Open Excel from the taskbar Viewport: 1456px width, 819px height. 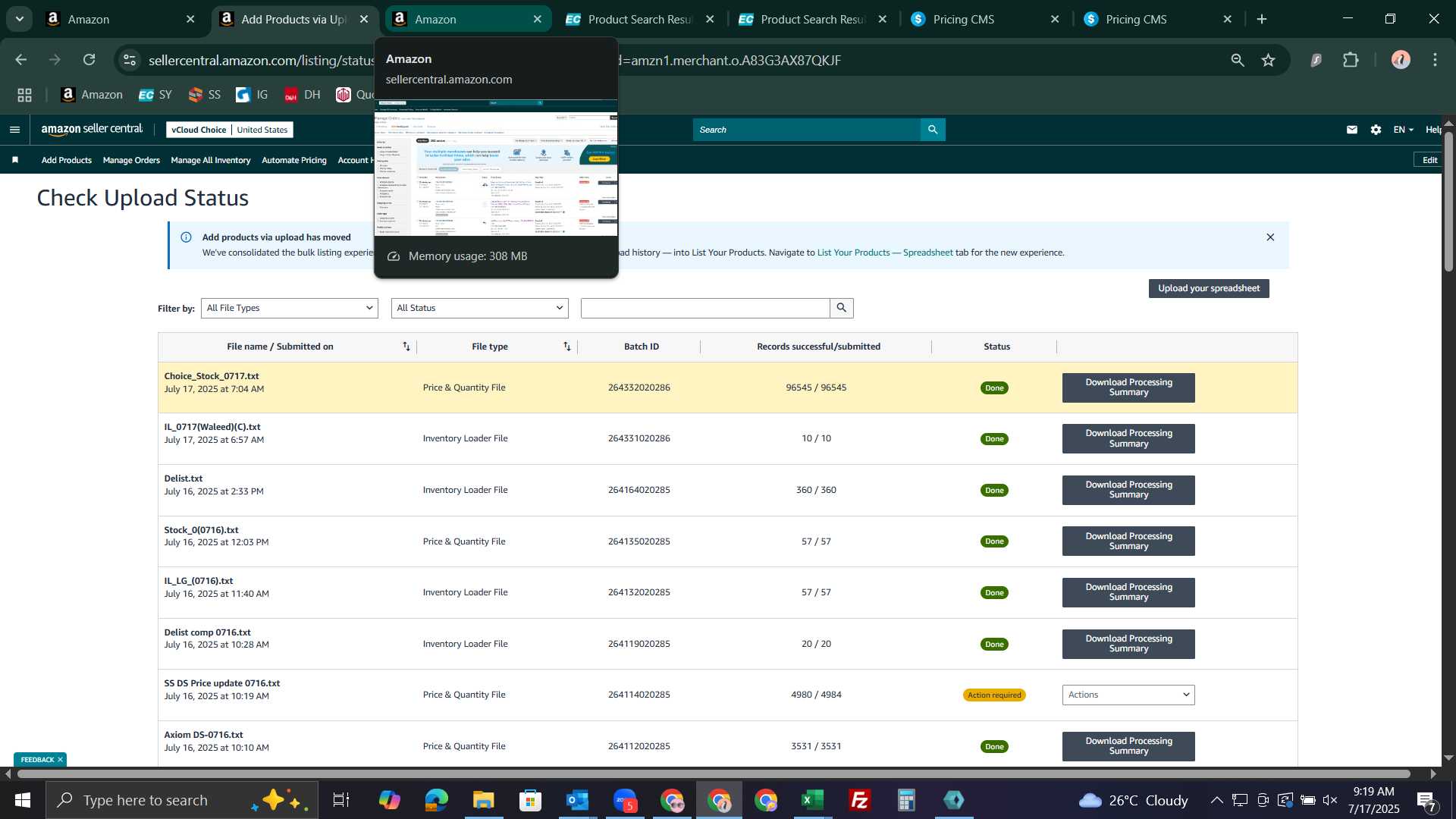[x=812, y=800]
